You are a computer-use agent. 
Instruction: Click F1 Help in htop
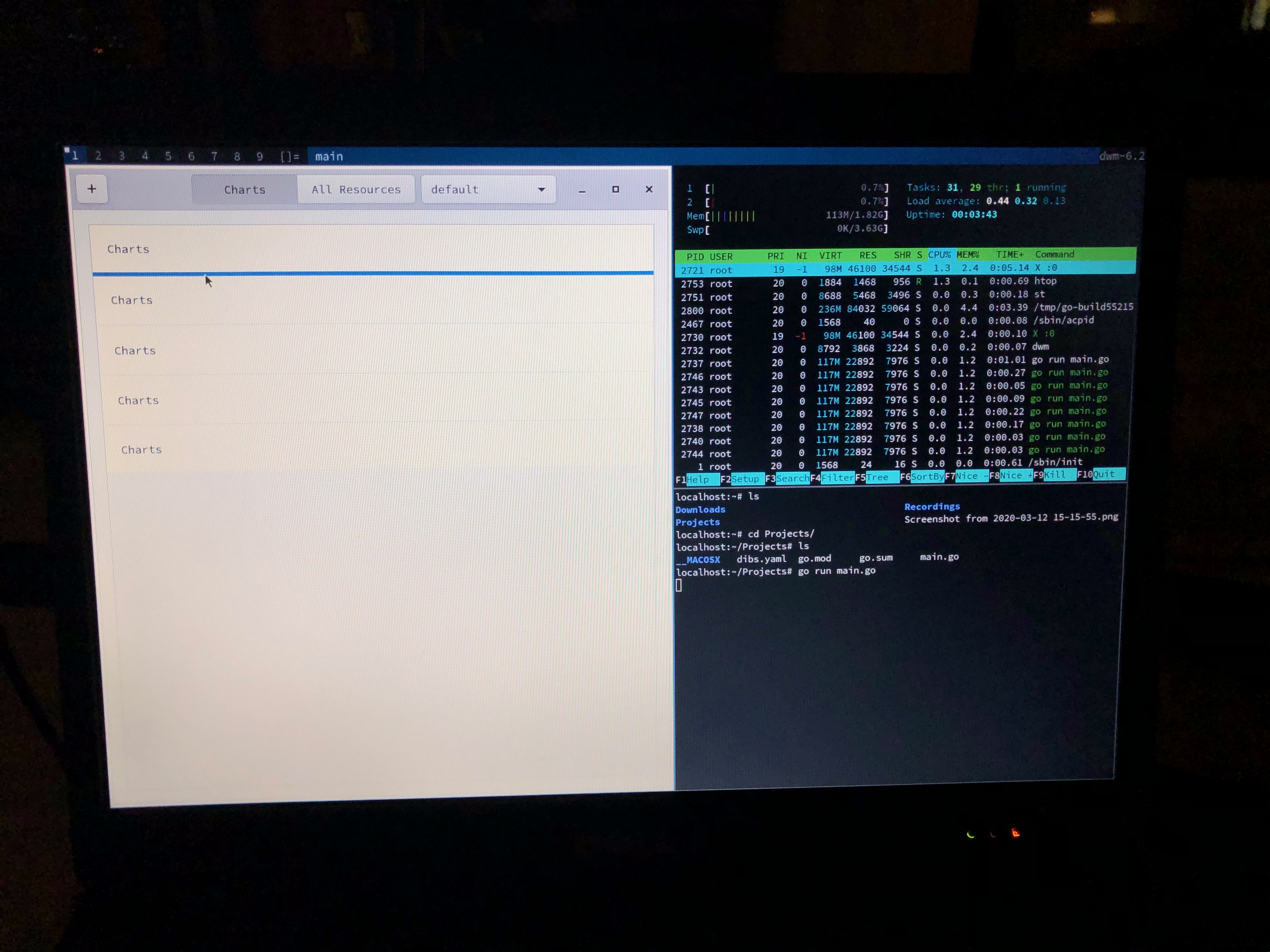698,480
